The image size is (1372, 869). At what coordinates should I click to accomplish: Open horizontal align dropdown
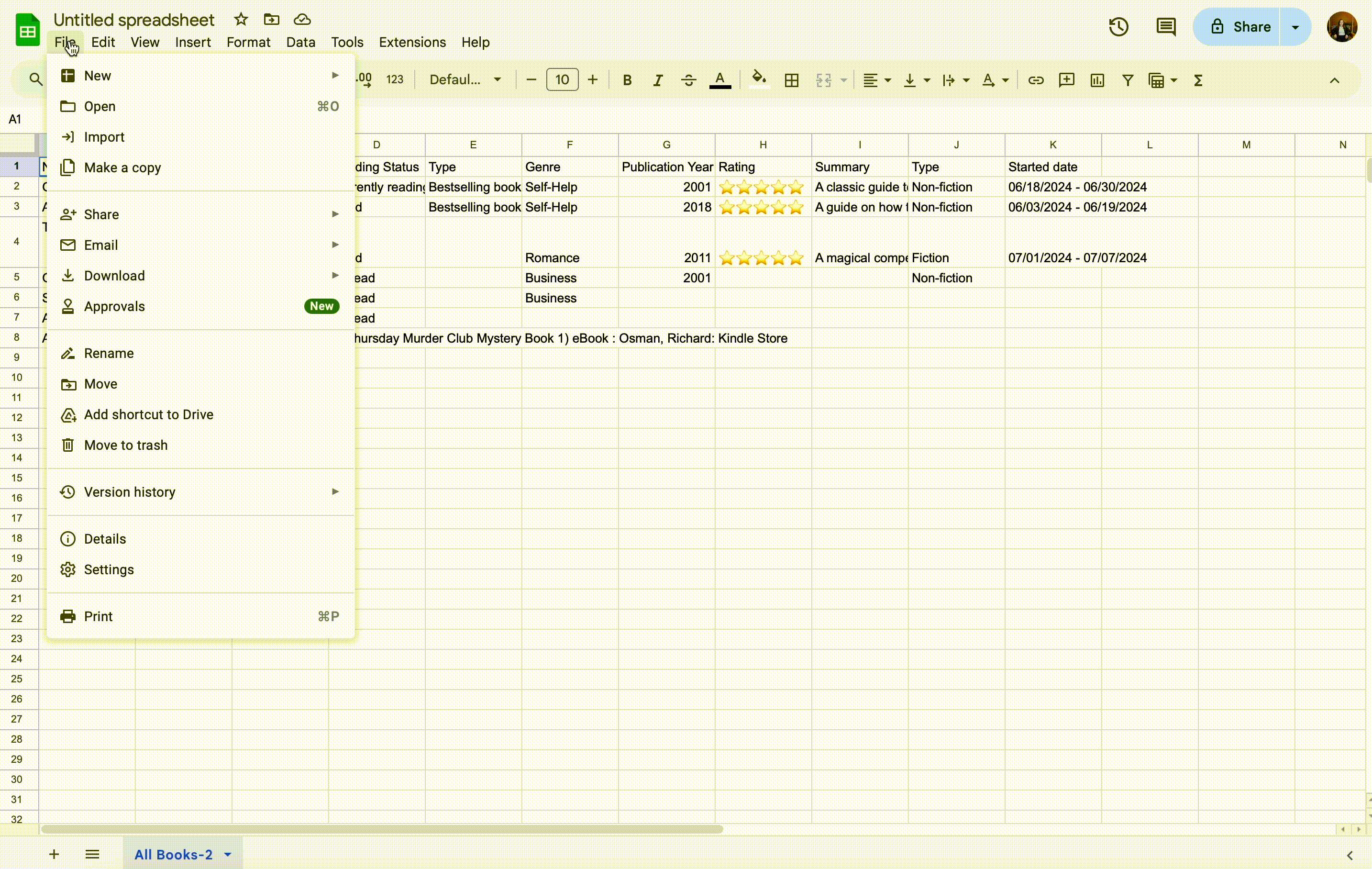(877, 80)
